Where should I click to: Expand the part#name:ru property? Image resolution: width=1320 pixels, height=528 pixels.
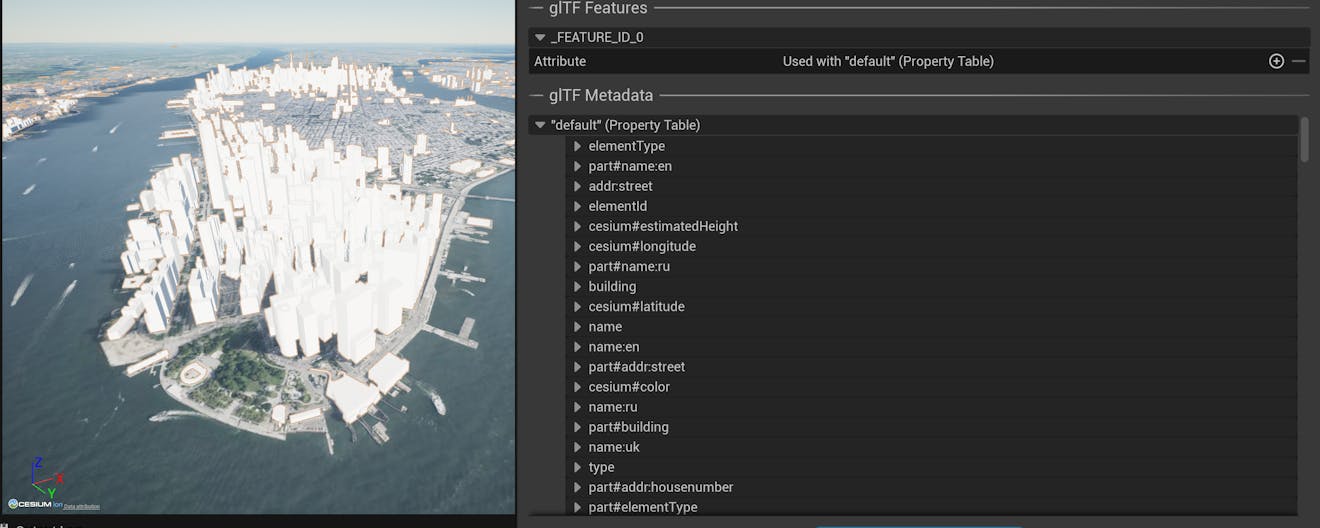point(578,266)
